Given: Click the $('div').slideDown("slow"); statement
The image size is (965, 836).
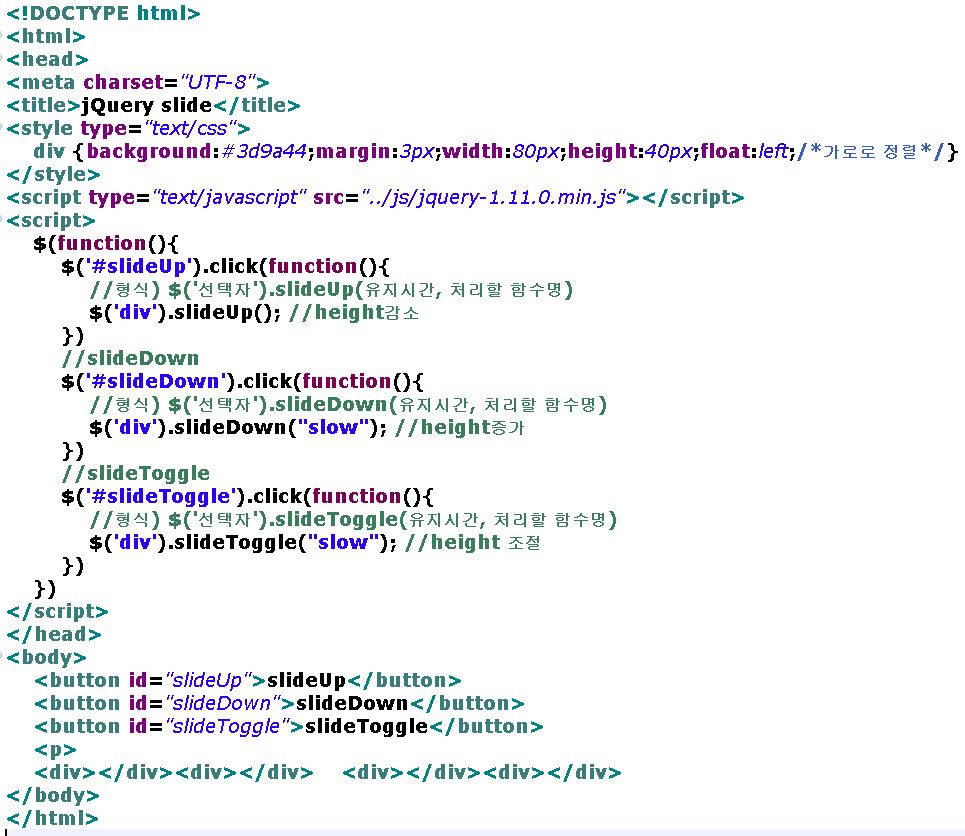Looking at the screenshot, I should (x=238, y=427).
